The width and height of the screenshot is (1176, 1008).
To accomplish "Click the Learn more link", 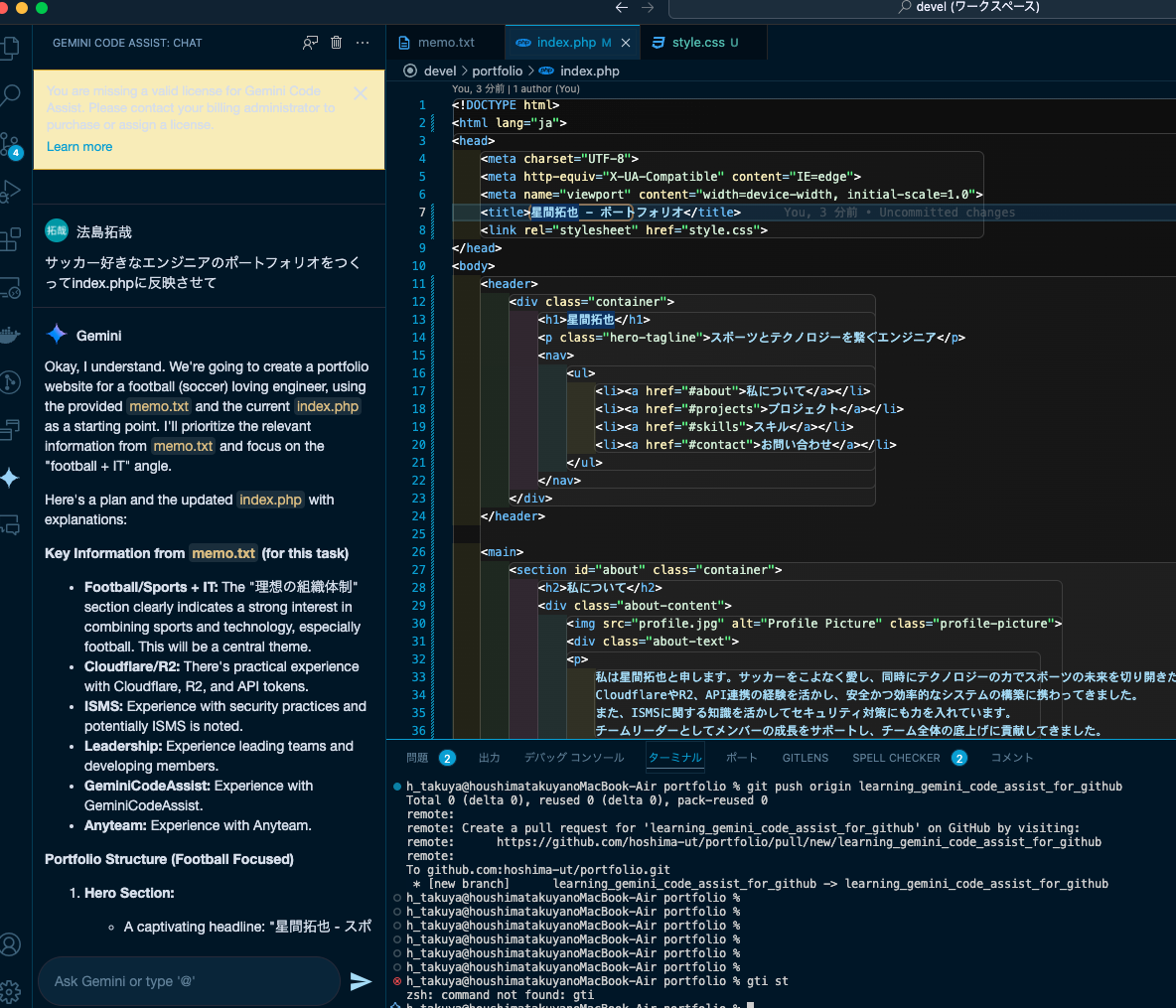I will tap(79, 147).
